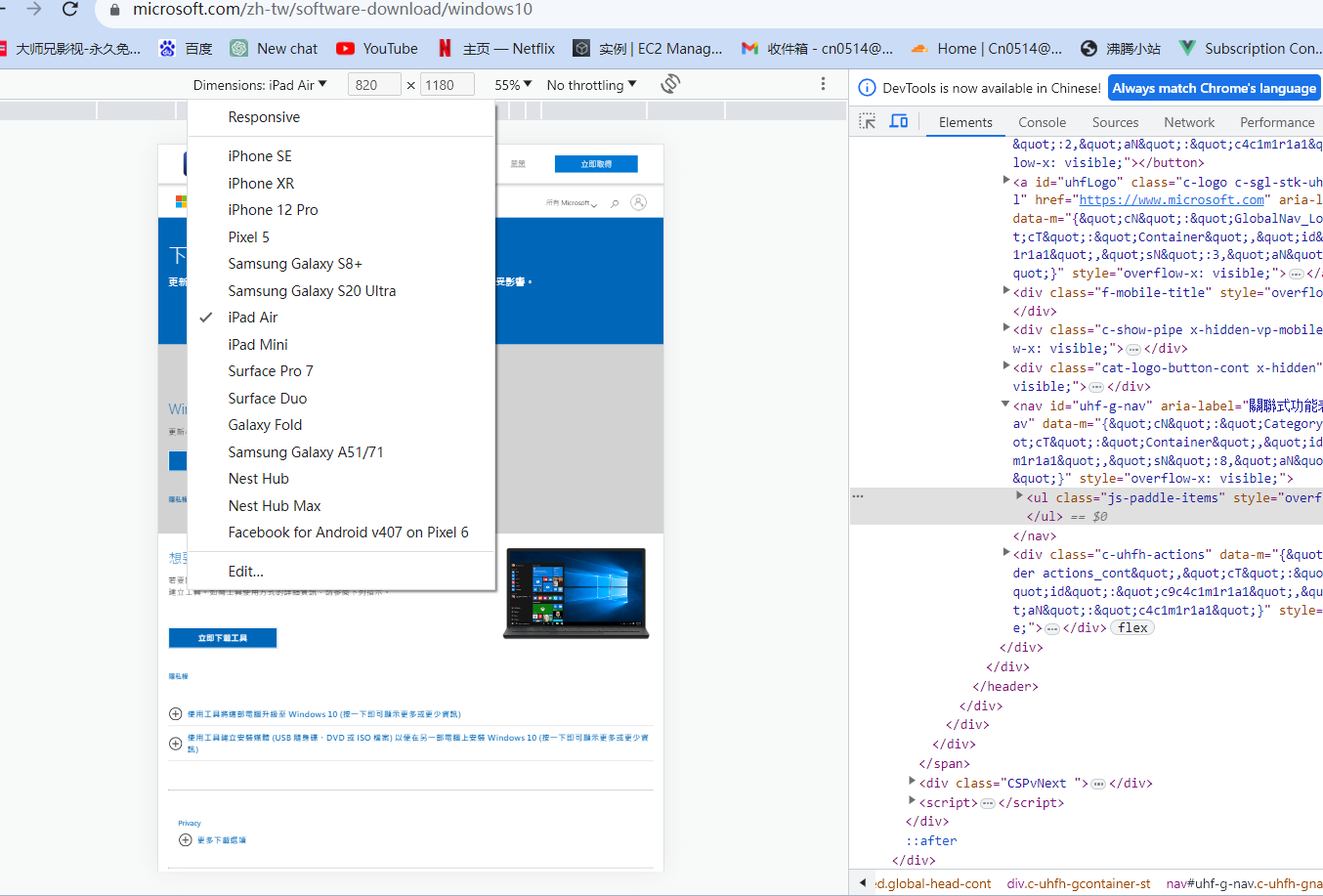
Task: Collapse the nav id="uhf-g-nav" node
Action: (x=1006, y=404)
